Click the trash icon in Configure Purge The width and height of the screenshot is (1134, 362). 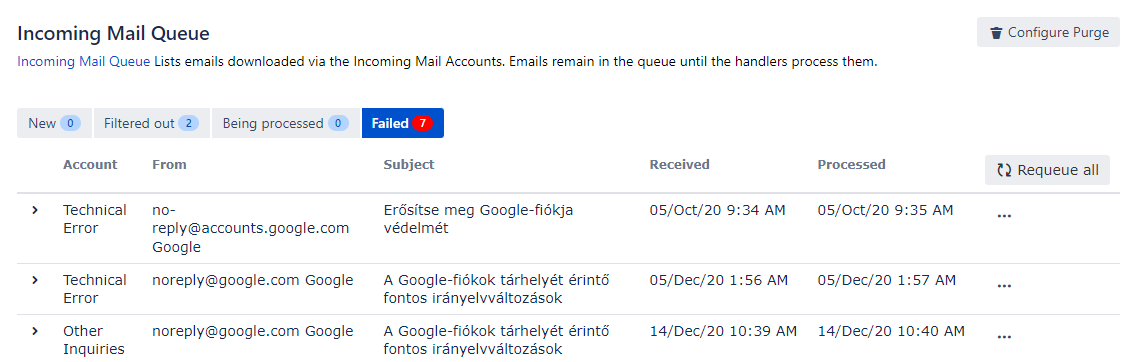[x=997, y=33]
